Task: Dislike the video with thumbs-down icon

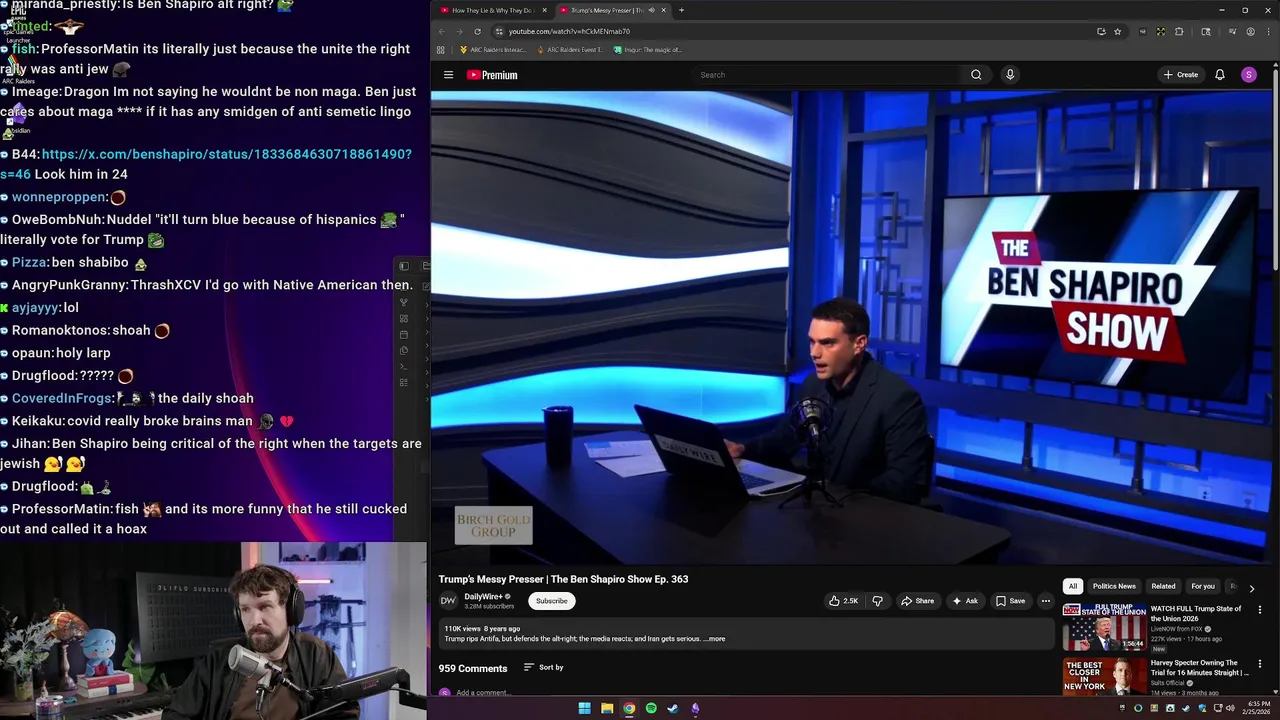Action: (x=878, y=601)
